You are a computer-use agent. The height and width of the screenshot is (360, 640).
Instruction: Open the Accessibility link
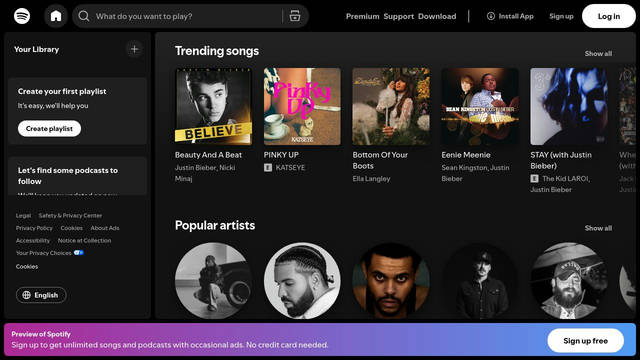pos(33,240)
